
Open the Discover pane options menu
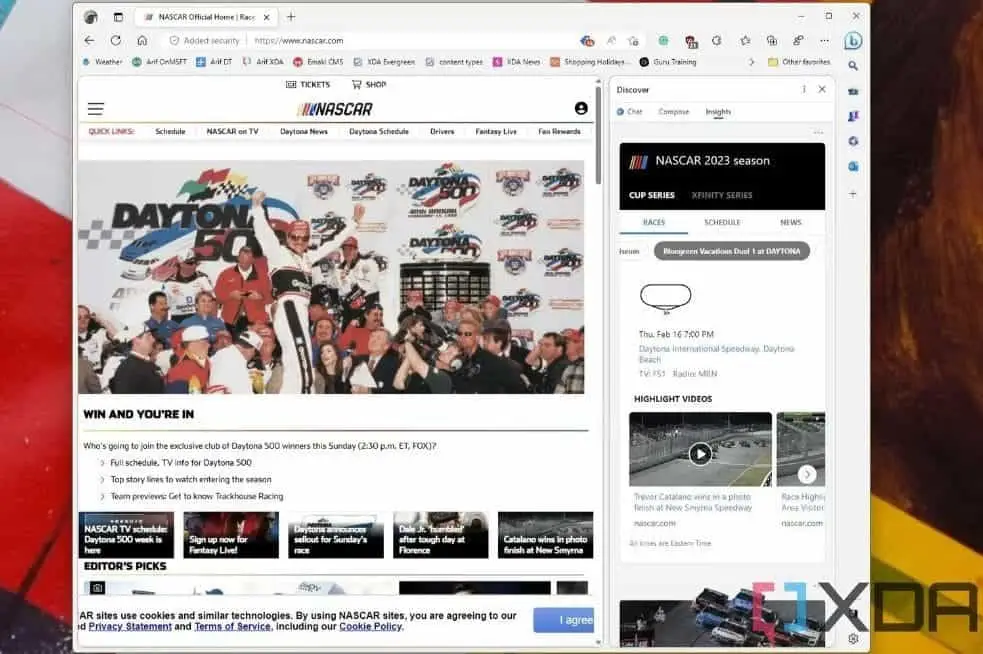pyautogui.click(x=804, y=90)
